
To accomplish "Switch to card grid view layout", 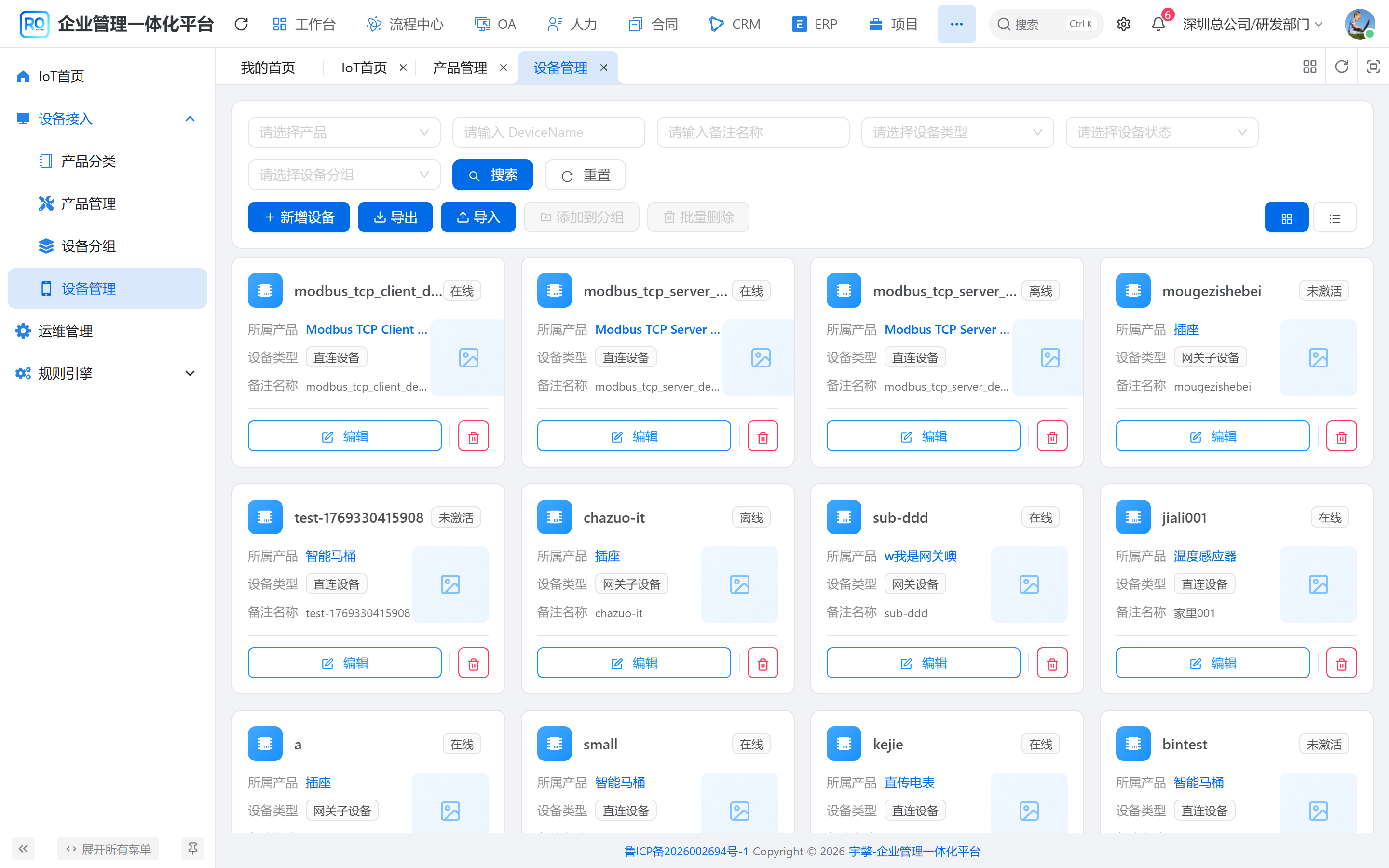I will pyautogui.click(x=1286, y=217).
